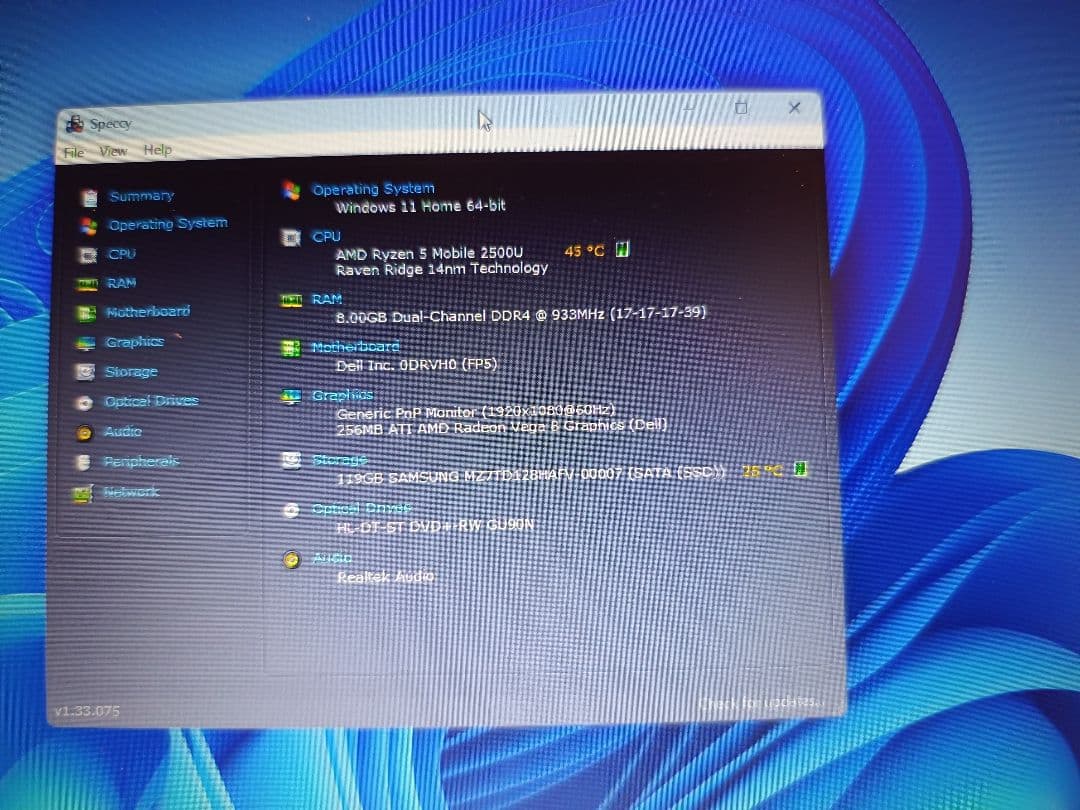Select the Graphics monitor icon in sidebar

coord(88,342)
